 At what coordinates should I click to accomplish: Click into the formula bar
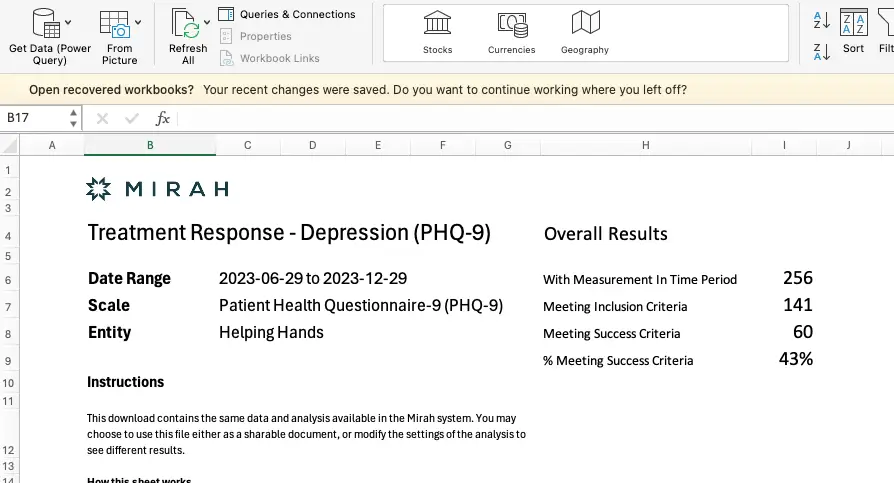tap(535, 119)
